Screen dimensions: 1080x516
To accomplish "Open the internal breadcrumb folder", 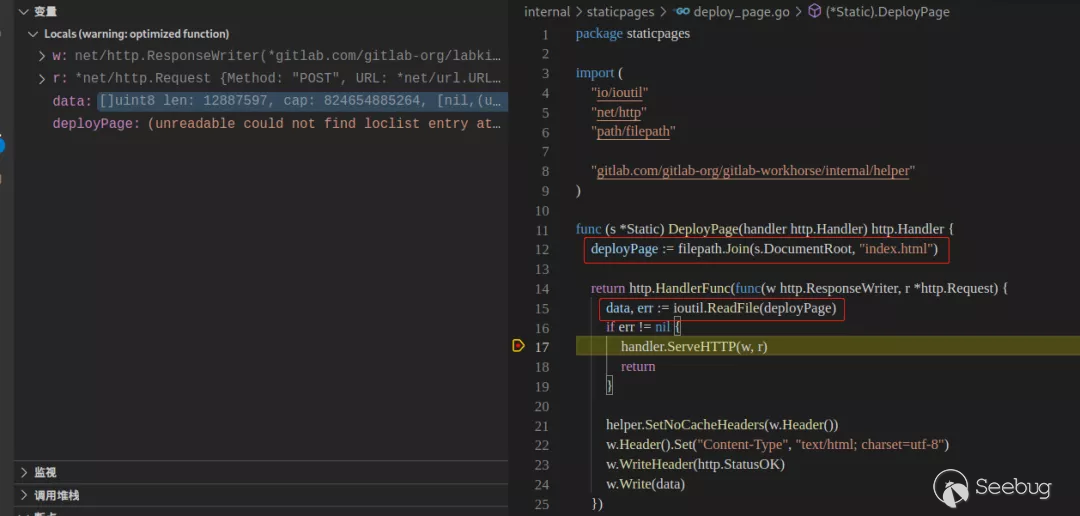I will (x=546, y=12).
